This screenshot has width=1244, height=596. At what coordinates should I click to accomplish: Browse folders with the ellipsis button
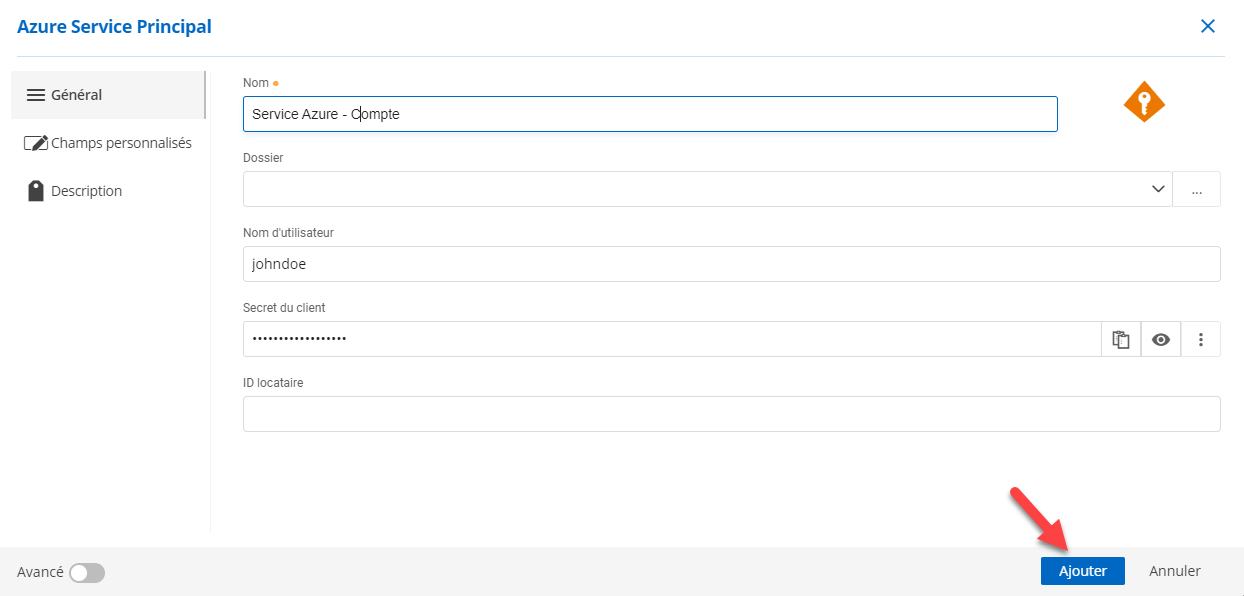point(1197,189)
